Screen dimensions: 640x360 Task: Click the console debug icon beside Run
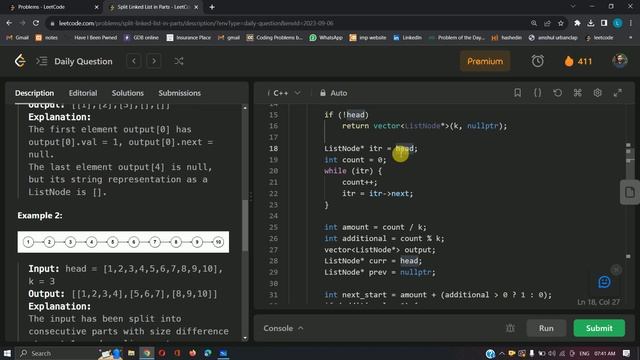click(x=510, y=328)
